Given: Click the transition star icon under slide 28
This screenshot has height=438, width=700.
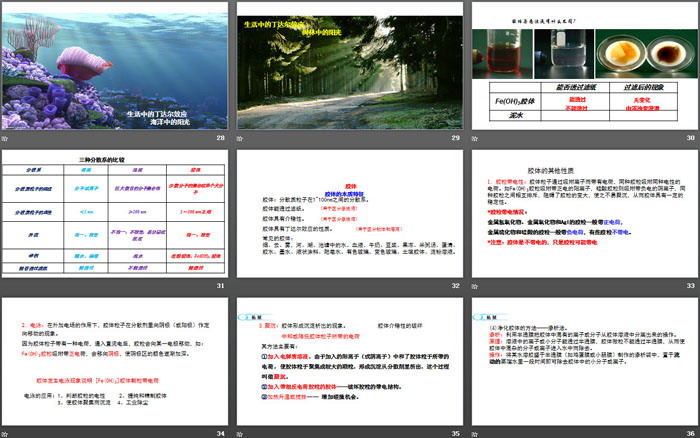Looking at the screenshot, I should click(6, 138).
